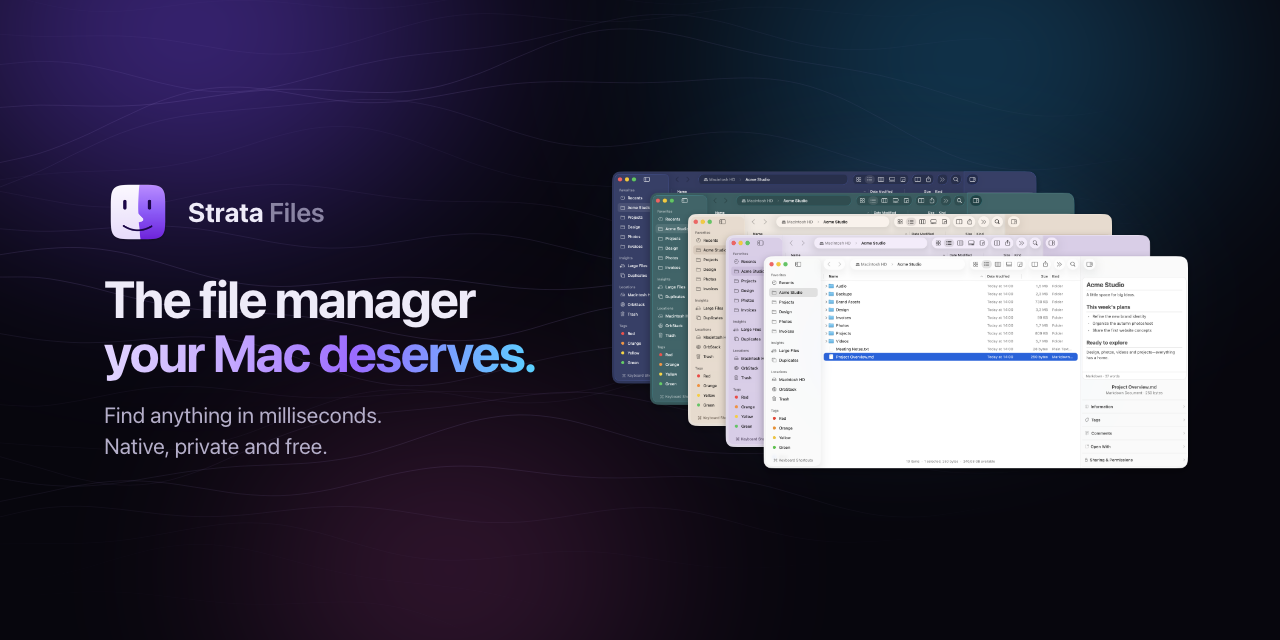This screenshot has height=640, width=1280.
Task: Select the Project Overview.md file row
Action: point(950,357)
